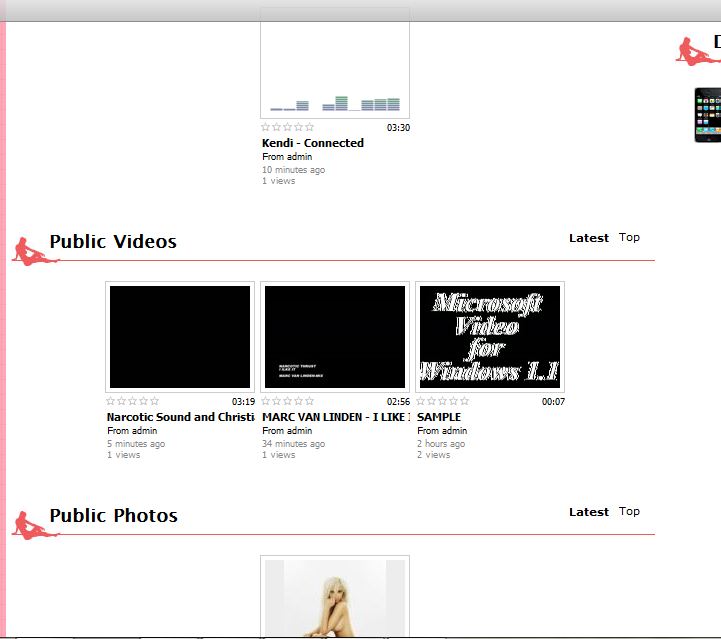Select Latest tab in Public Videos
This screenshot has width=721, height=639.
(589, 238)
